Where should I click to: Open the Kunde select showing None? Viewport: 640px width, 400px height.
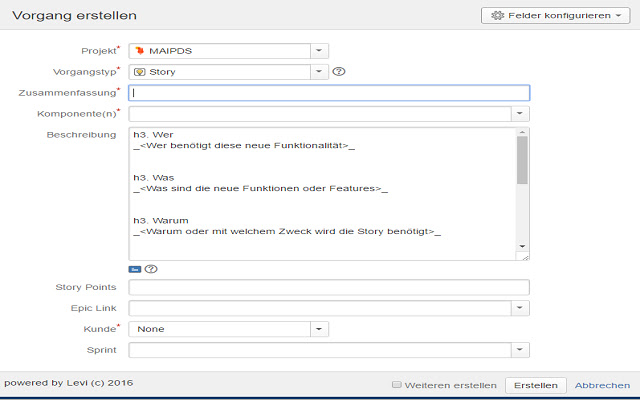pos(229,329)
